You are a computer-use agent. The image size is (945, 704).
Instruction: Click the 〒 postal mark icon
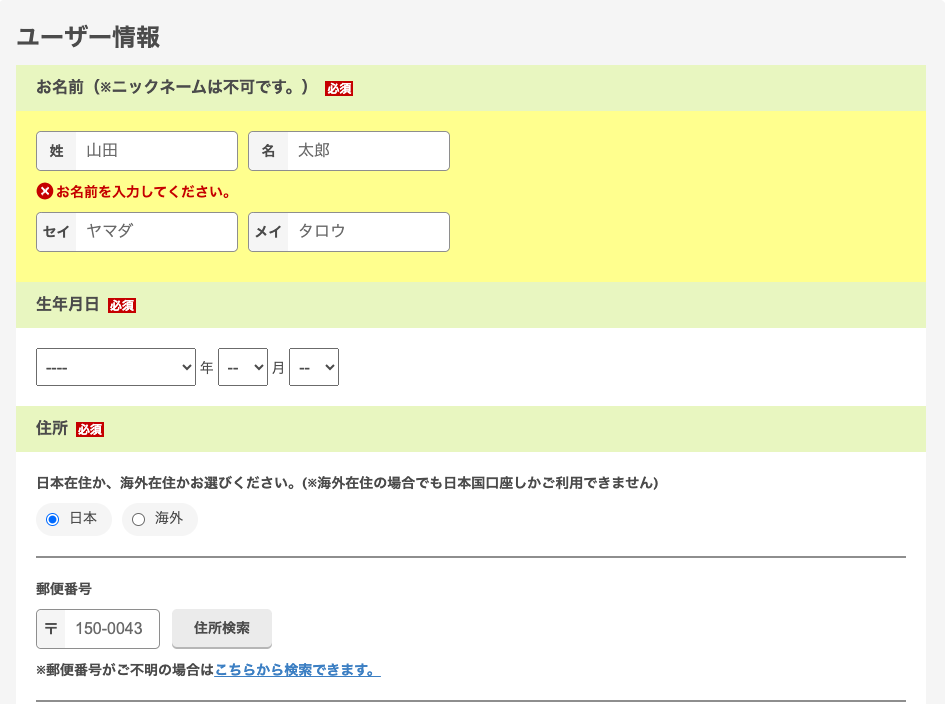[51, 629]
